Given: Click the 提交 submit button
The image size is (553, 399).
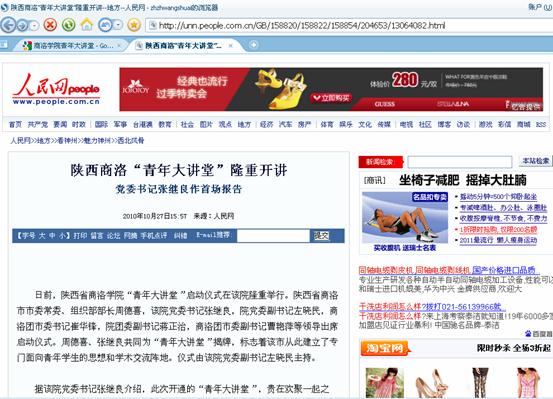Looking at the screenshot, I should click(x=321, y=236).
